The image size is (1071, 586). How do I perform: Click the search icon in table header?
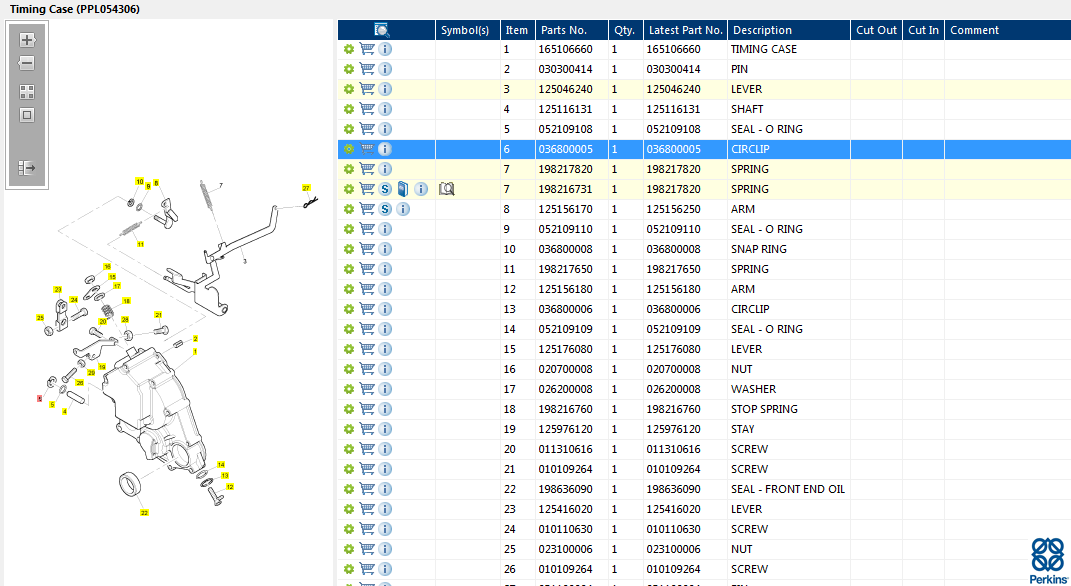click(382, 30)
